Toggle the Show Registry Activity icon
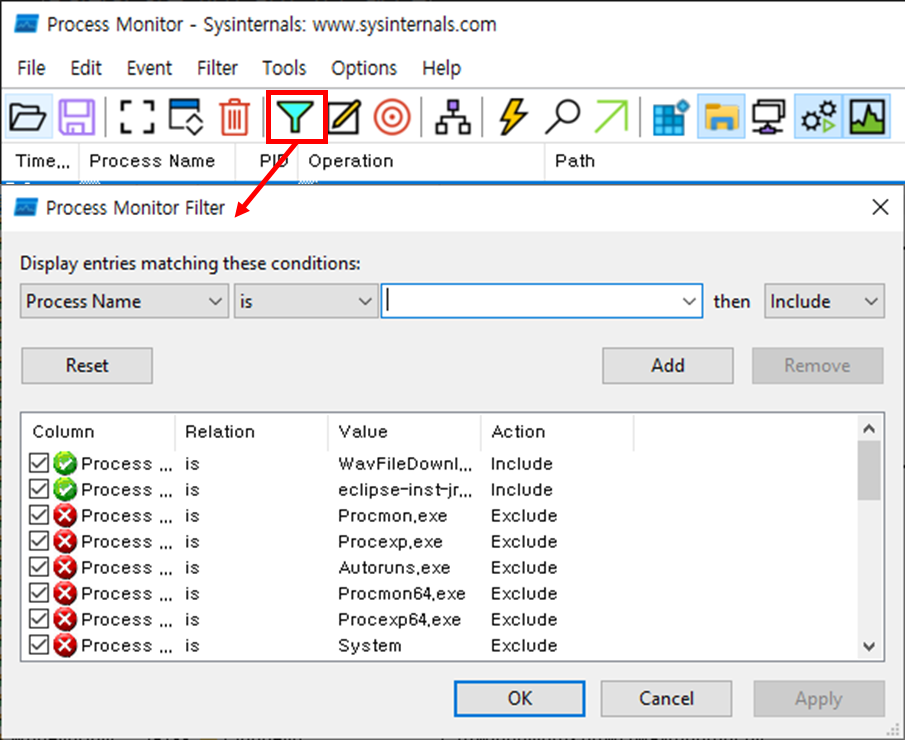Viewport: 905px width, 740px height. (x=671, y=117)
